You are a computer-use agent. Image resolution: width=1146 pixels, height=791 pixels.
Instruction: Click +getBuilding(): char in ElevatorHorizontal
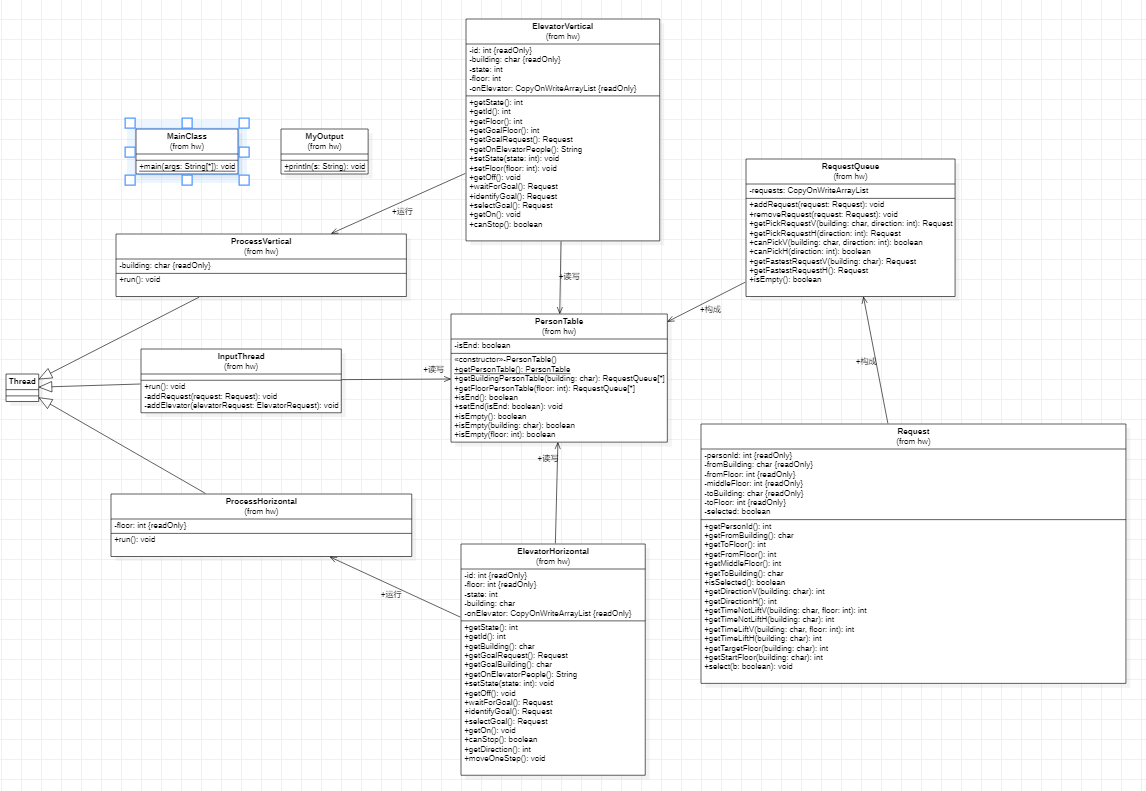[x=499, y=646]
